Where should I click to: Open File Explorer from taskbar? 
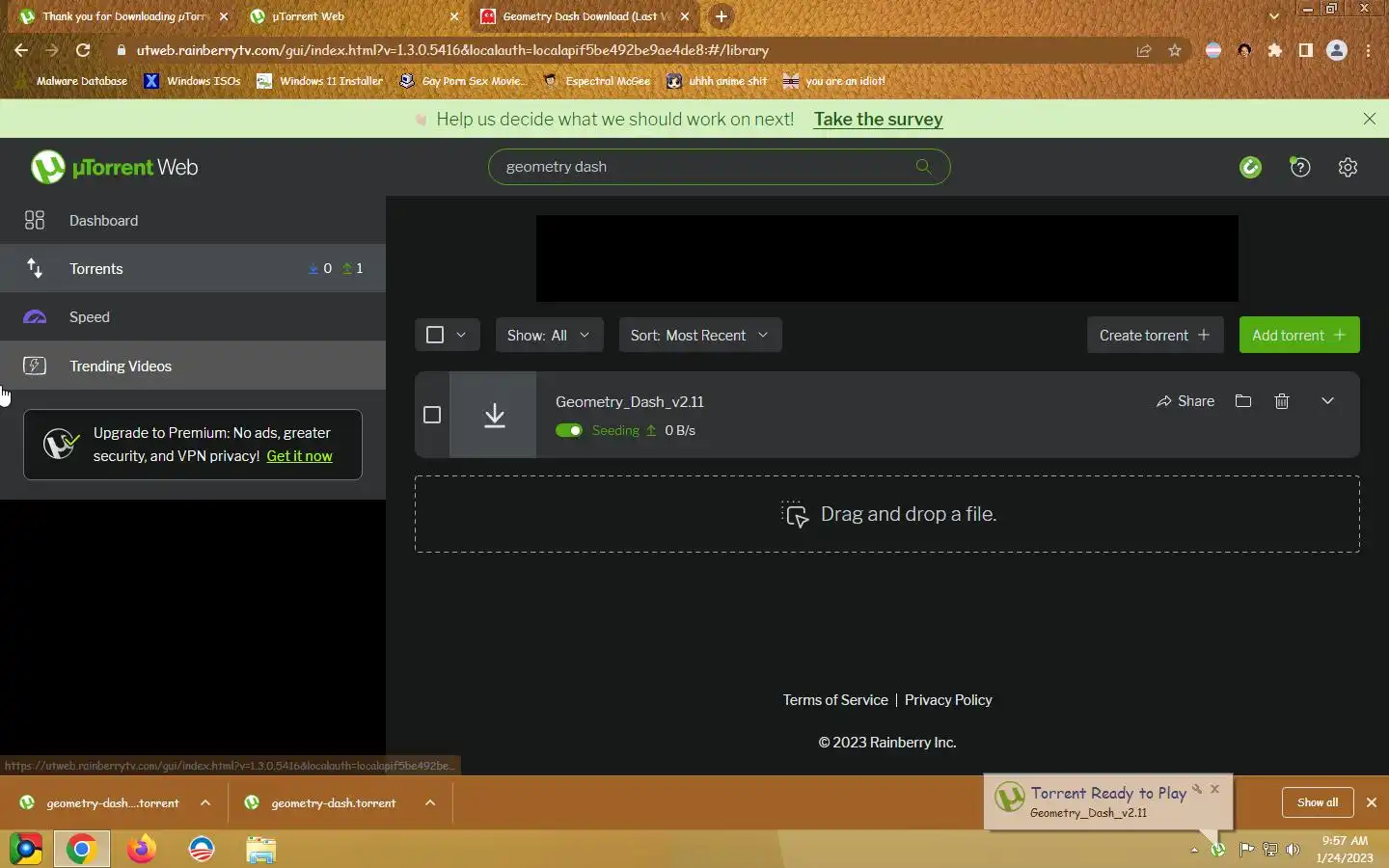tap(260, 850)
